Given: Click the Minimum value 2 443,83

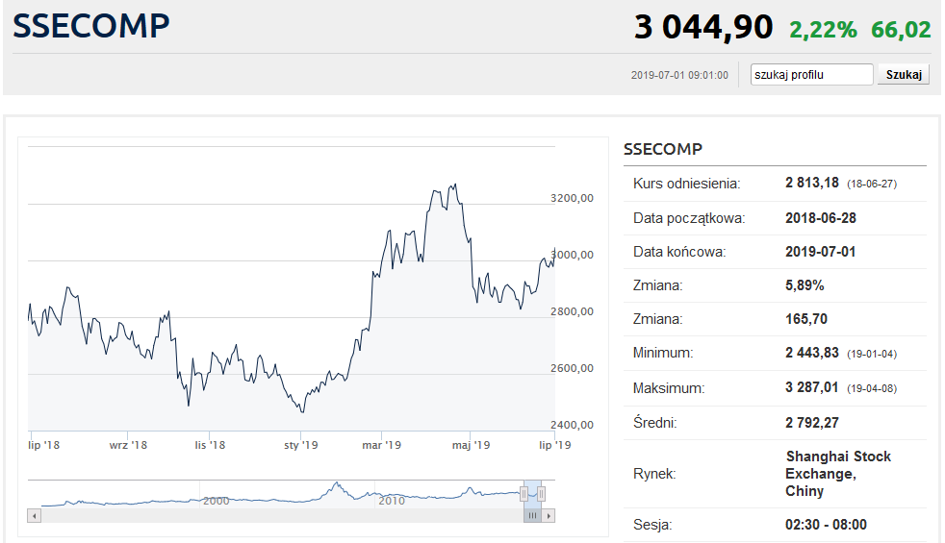Looking at the screenshot, I should tap(812, 353).
